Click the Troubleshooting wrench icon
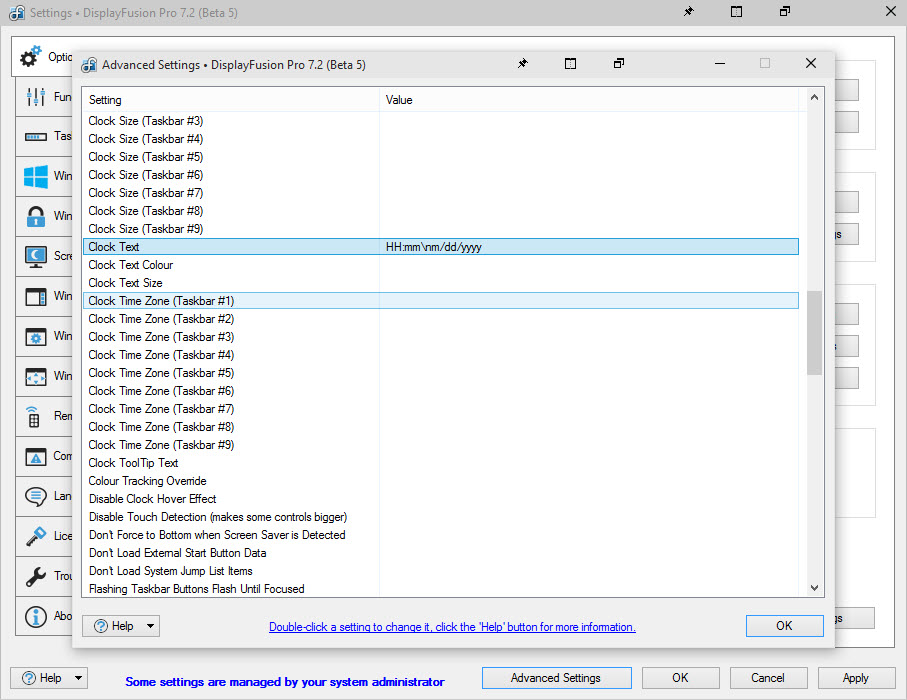Viewport: 907px width, 700px height. click(x=36, y=577)
